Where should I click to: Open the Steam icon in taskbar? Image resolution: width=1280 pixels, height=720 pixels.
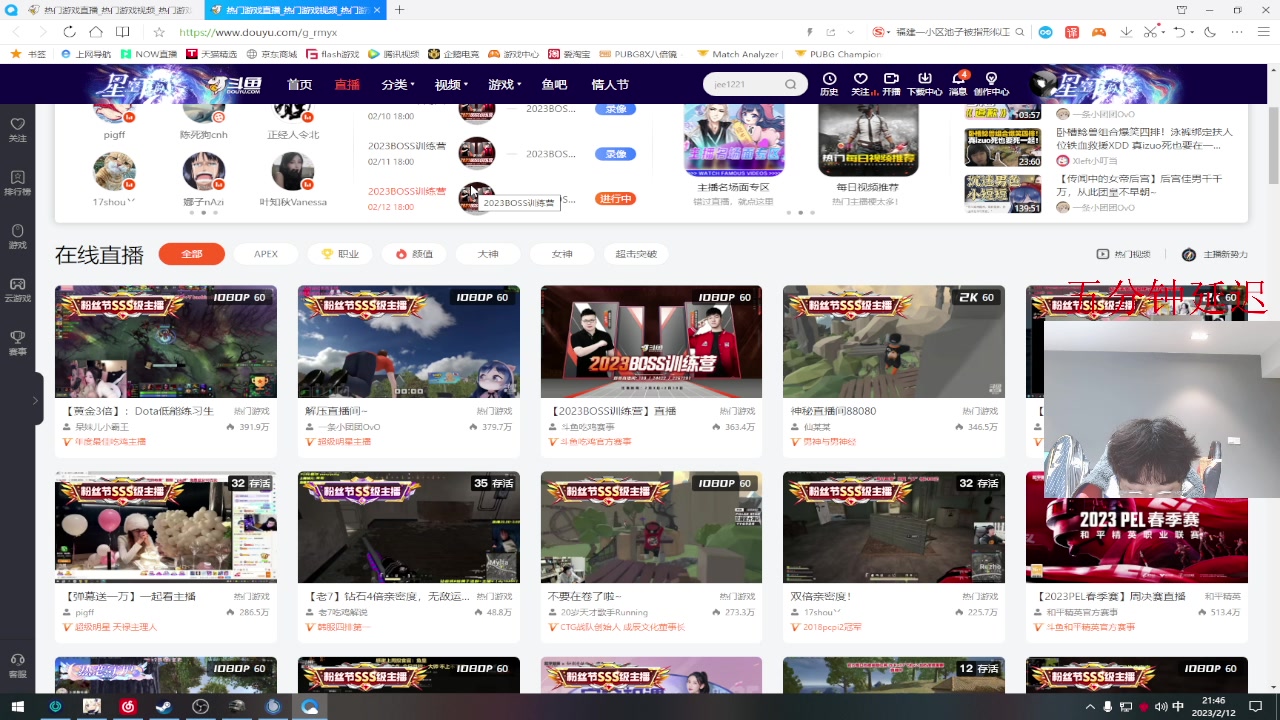(x=164, y=706)
